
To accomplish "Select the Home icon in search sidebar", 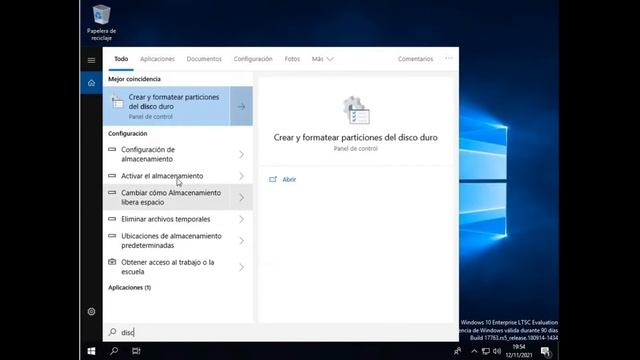I will [x=91, y=83].
